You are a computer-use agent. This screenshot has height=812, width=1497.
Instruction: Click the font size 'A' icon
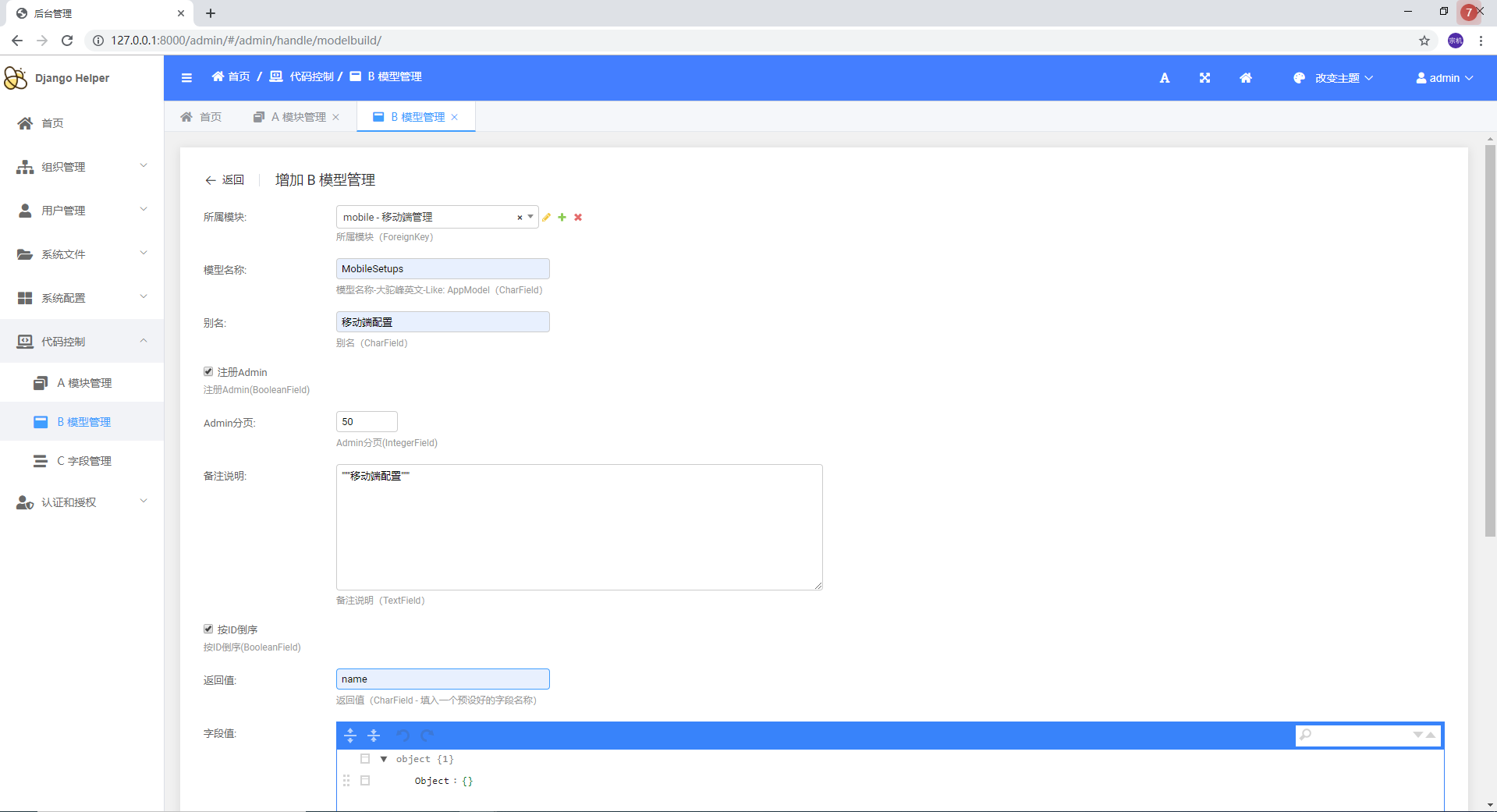pos(1164,78)
